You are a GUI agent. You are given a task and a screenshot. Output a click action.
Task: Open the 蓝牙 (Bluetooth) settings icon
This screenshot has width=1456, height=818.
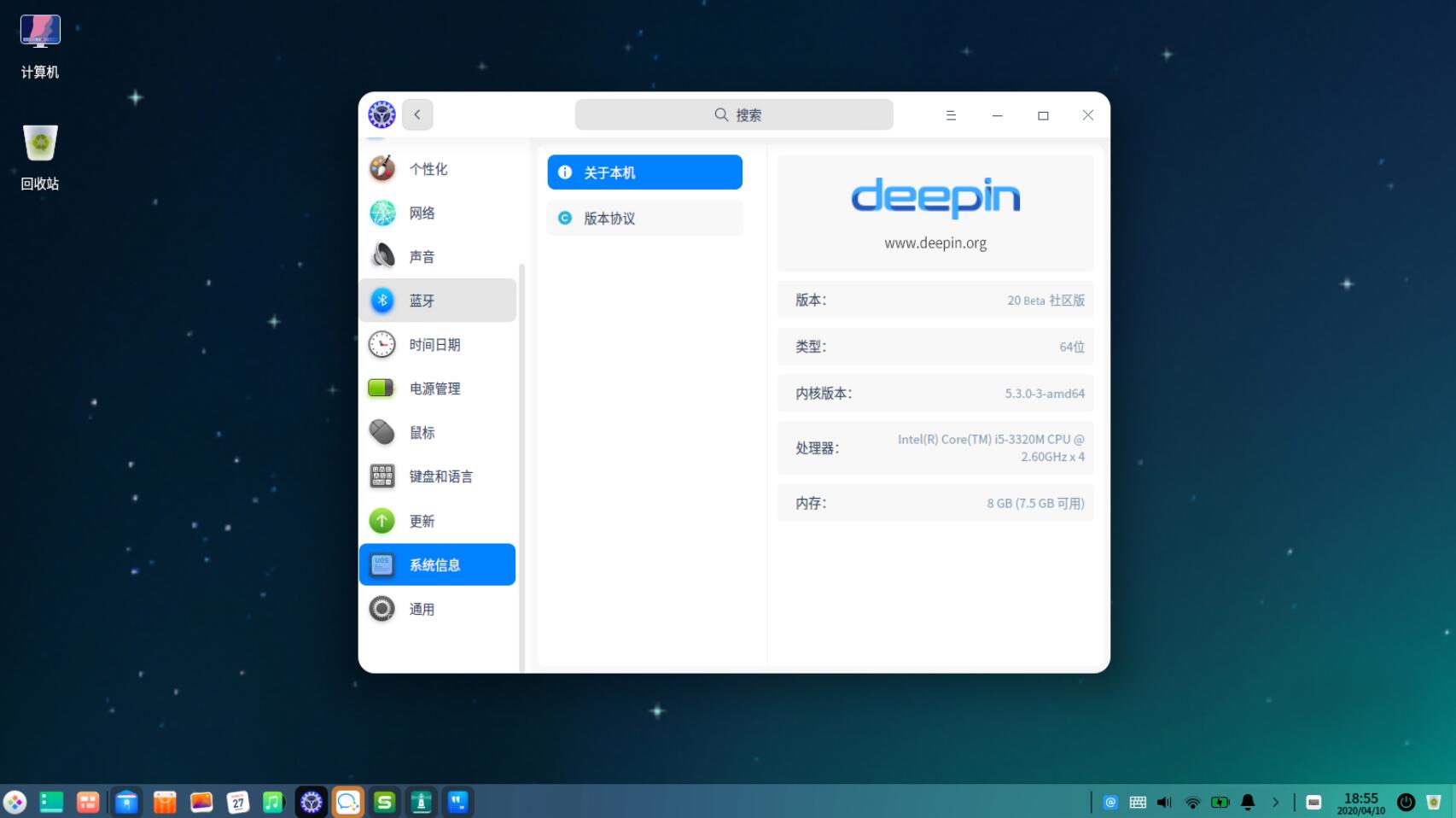[x=381, y=300]
